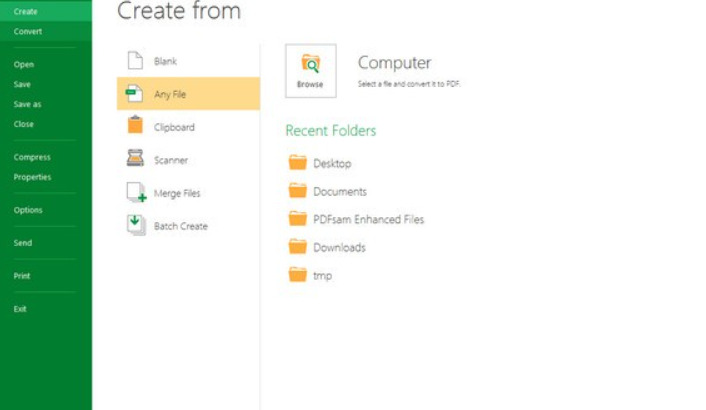Select the Any File label
The height and width of the screenshot is (410, 706).
coord(170,94)
